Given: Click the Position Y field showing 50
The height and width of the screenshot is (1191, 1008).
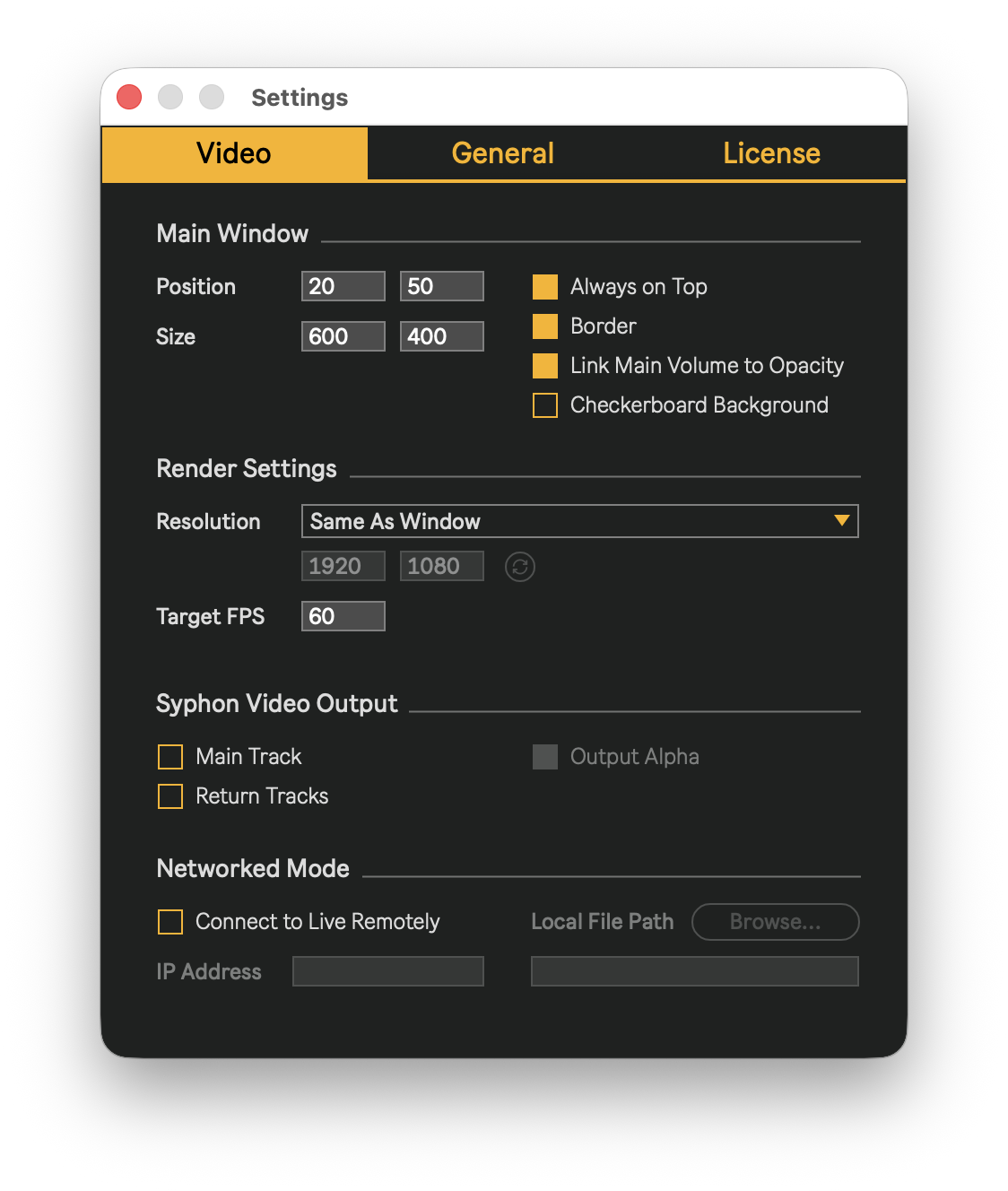Looking at the screenshot, I should [442, 287].
